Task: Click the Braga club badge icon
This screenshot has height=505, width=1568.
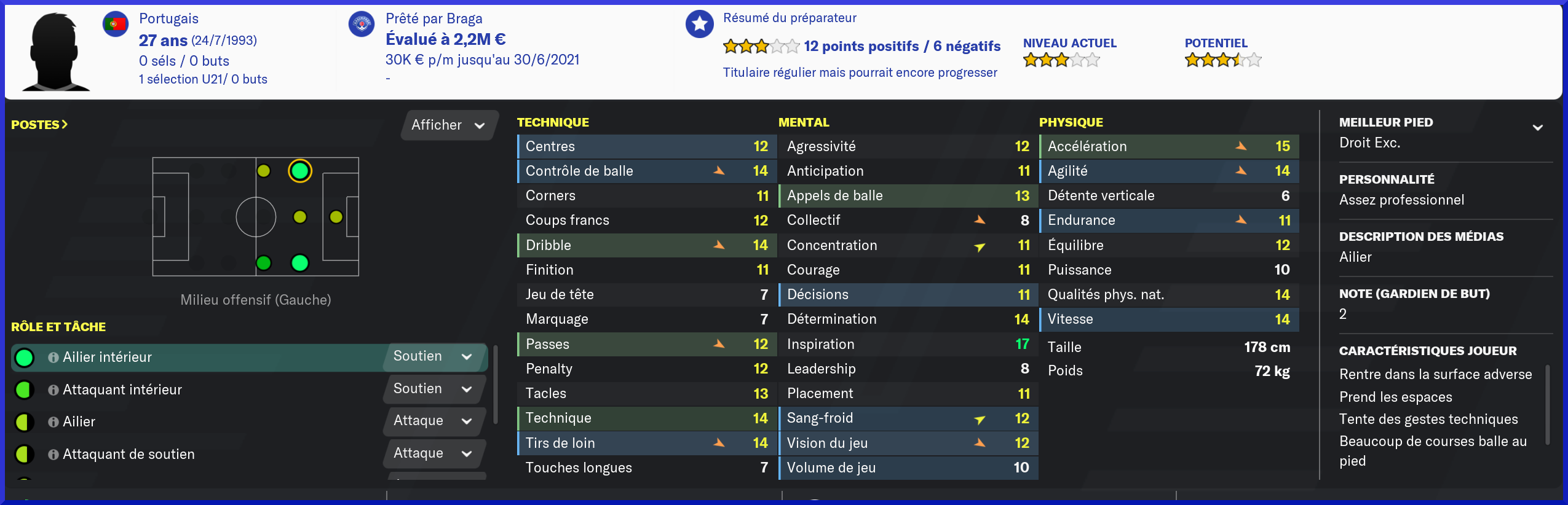Action: 362,25
